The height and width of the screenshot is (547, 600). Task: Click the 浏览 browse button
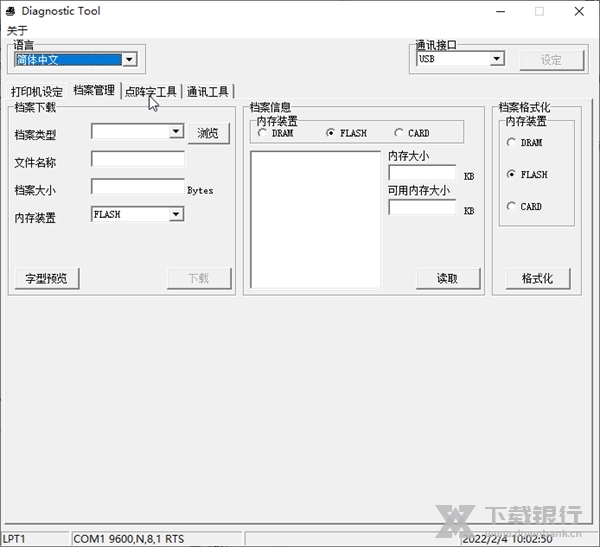(x=209, y=133)
